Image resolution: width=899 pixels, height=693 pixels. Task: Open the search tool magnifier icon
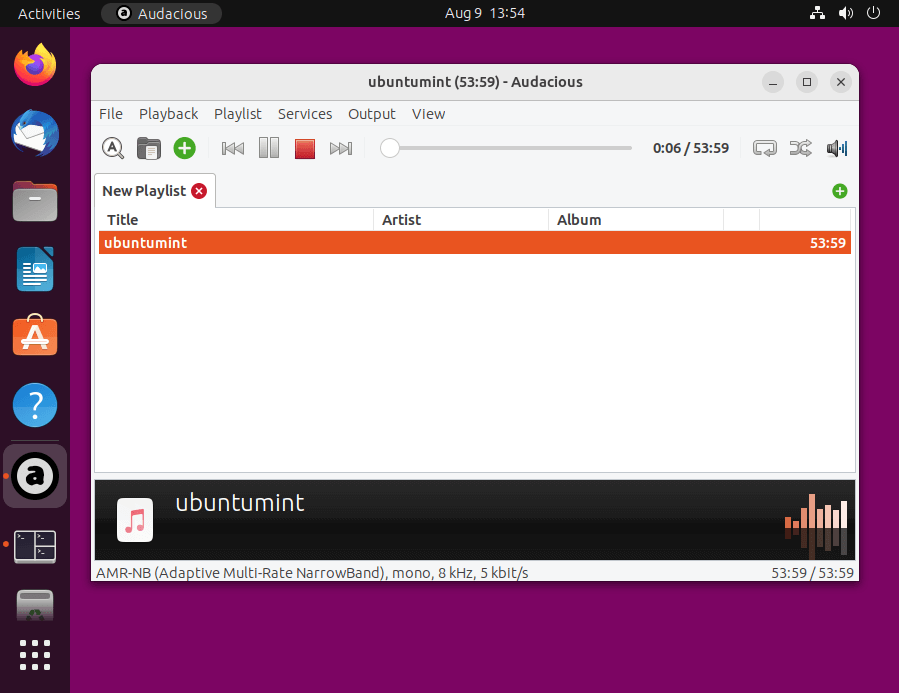pyautogui.click(x=113, y=148)
